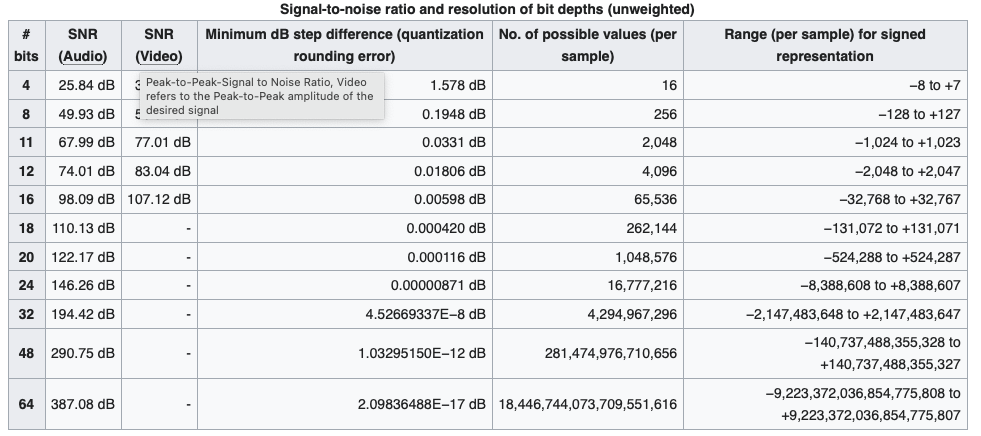The height and width of the screenshot is (436, 981).
Task: Select the minimum dB step difference header
Action: 344,46
